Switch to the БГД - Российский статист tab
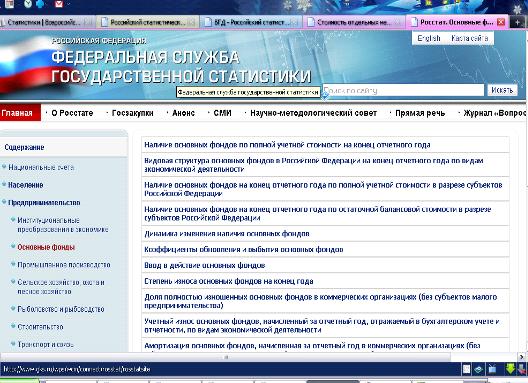This screenshot has height=383, width=528. coord(251,23)
